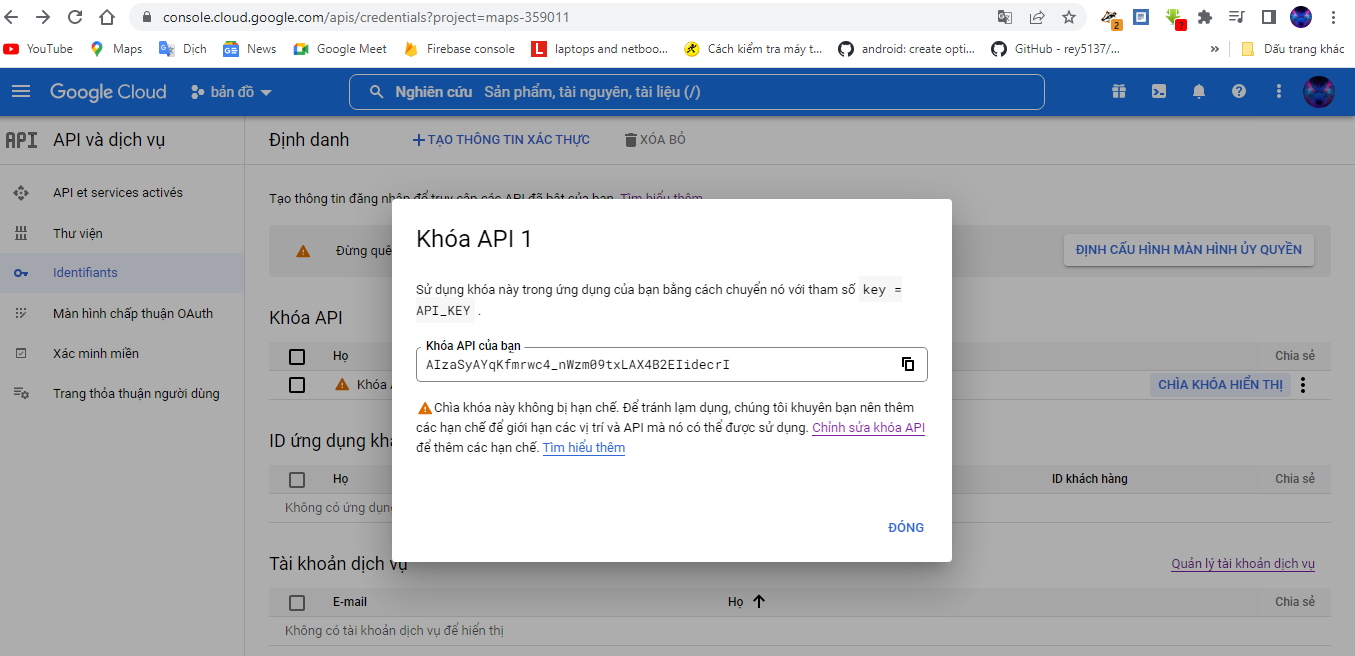Open the Google Cloud navigation menu
This screenshot has width=1355, height=656.
tap(21, 92)
